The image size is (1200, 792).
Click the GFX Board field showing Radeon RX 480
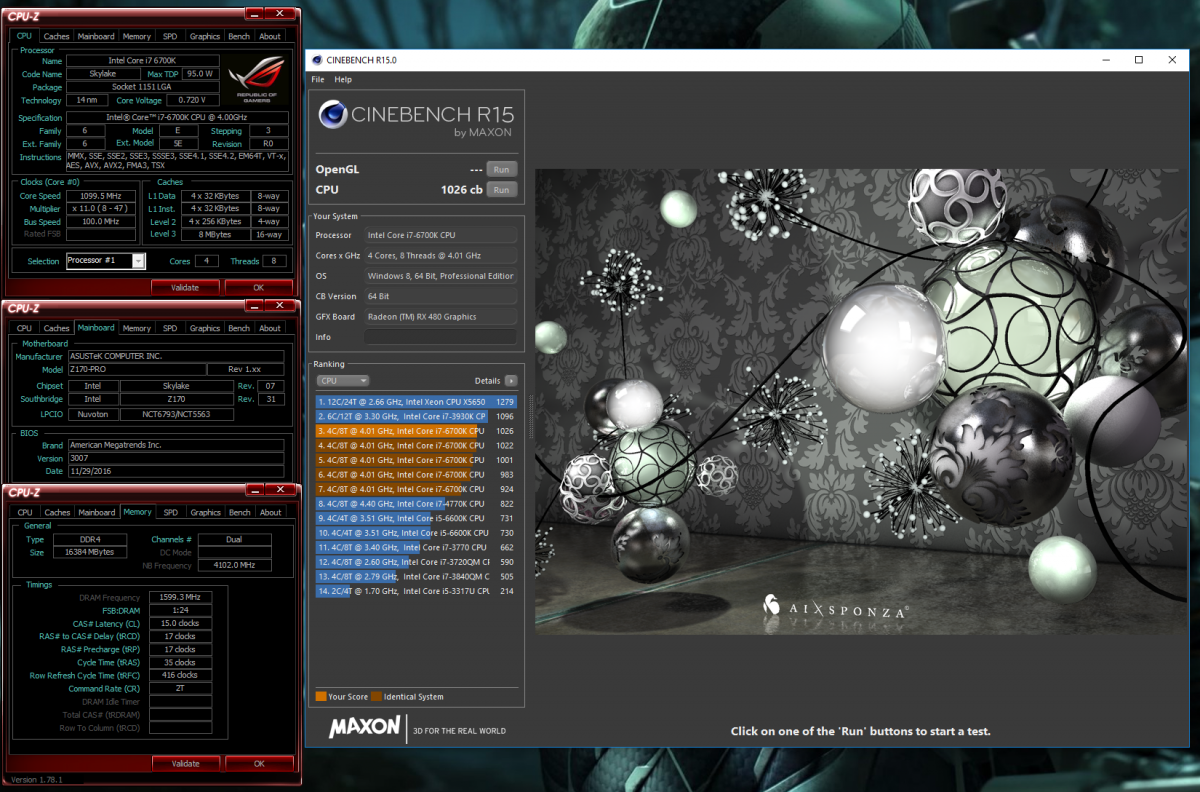[x=440, y=316]
